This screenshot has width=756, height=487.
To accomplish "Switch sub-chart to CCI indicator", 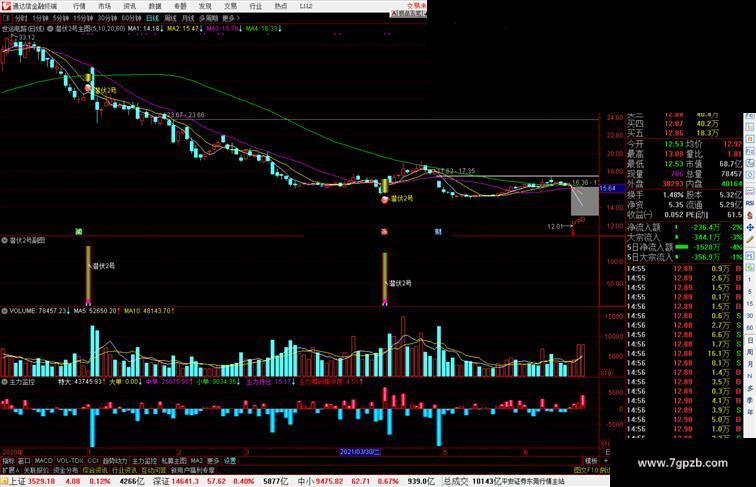I will pyautogui.click(x=93, y=461).
